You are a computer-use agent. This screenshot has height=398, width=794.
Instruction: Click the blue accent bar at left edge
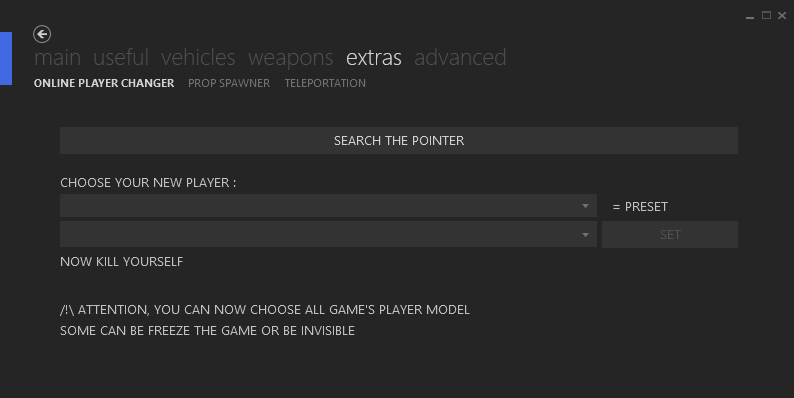point(6,58)
